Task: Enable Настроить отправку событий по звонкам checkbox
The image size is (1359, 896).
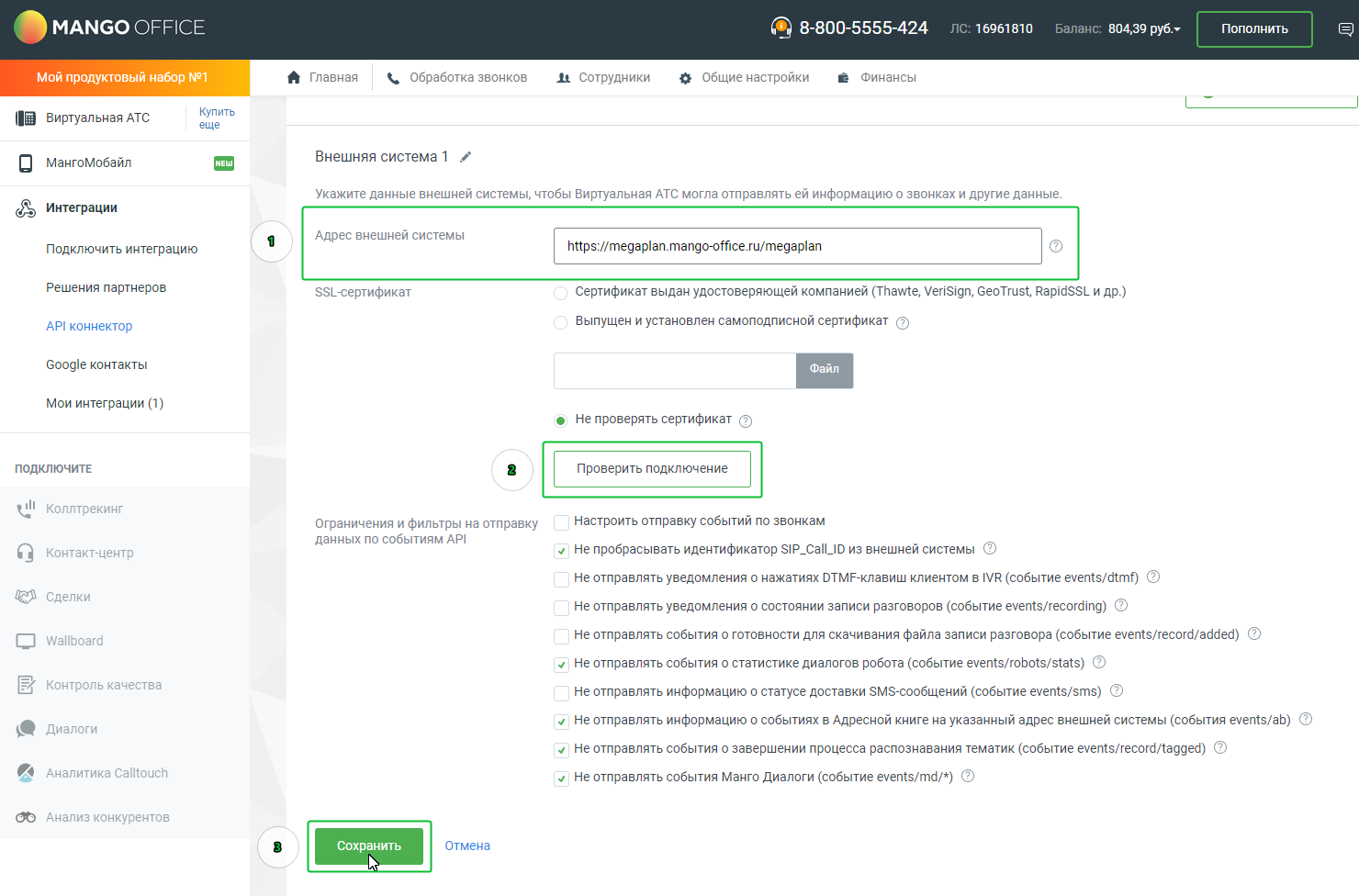Action: 561,522
